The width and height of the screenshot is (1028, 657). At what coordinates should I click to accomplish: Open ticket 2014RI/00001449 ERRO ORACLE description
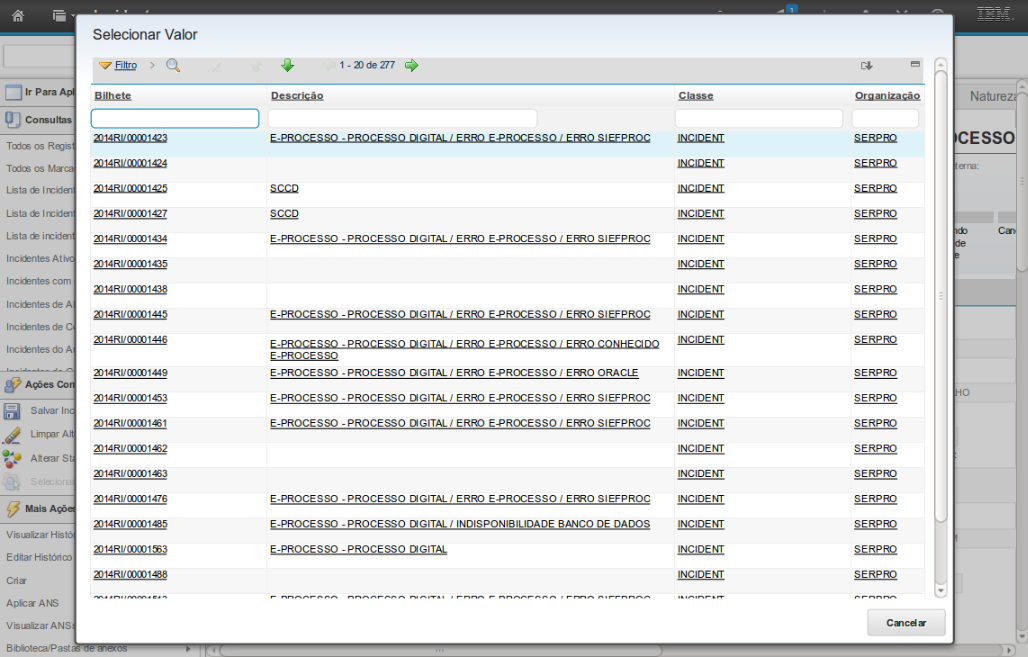(x=454, y=373)
